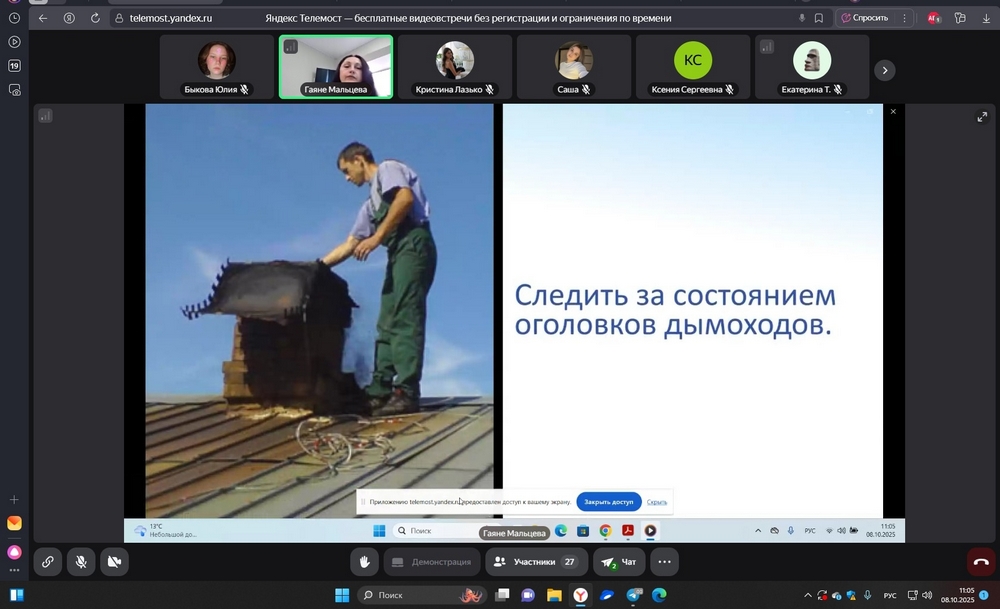The image size is (1000, 609).
Task: Open the Участники participants panel
Action: tap(537, 562)
